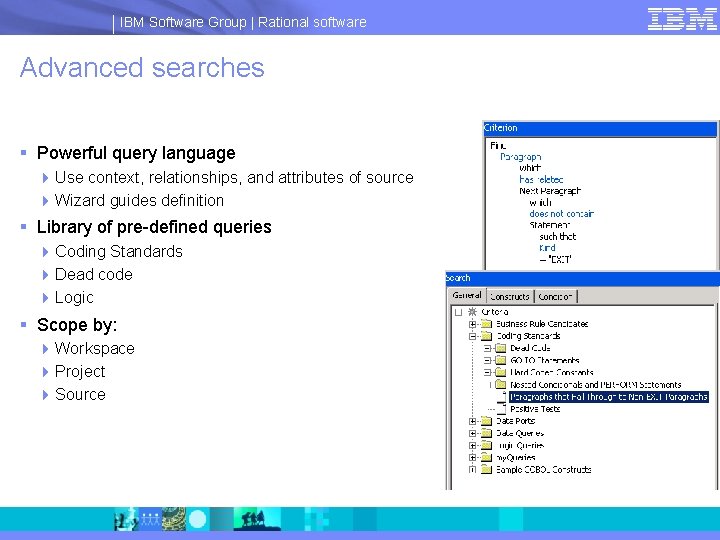Collapse the Coding Standards node
The image size is (720, 540).
click(472, 336)
